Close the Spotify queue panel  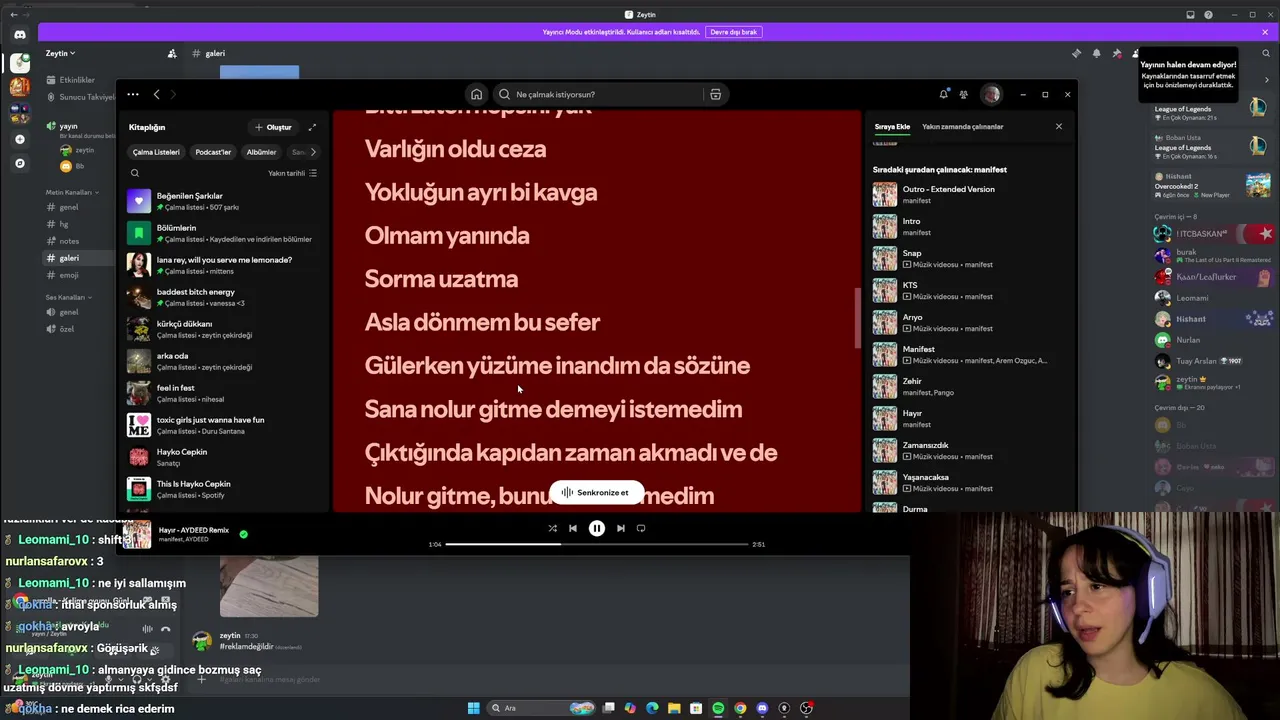tap(1059, 126)
